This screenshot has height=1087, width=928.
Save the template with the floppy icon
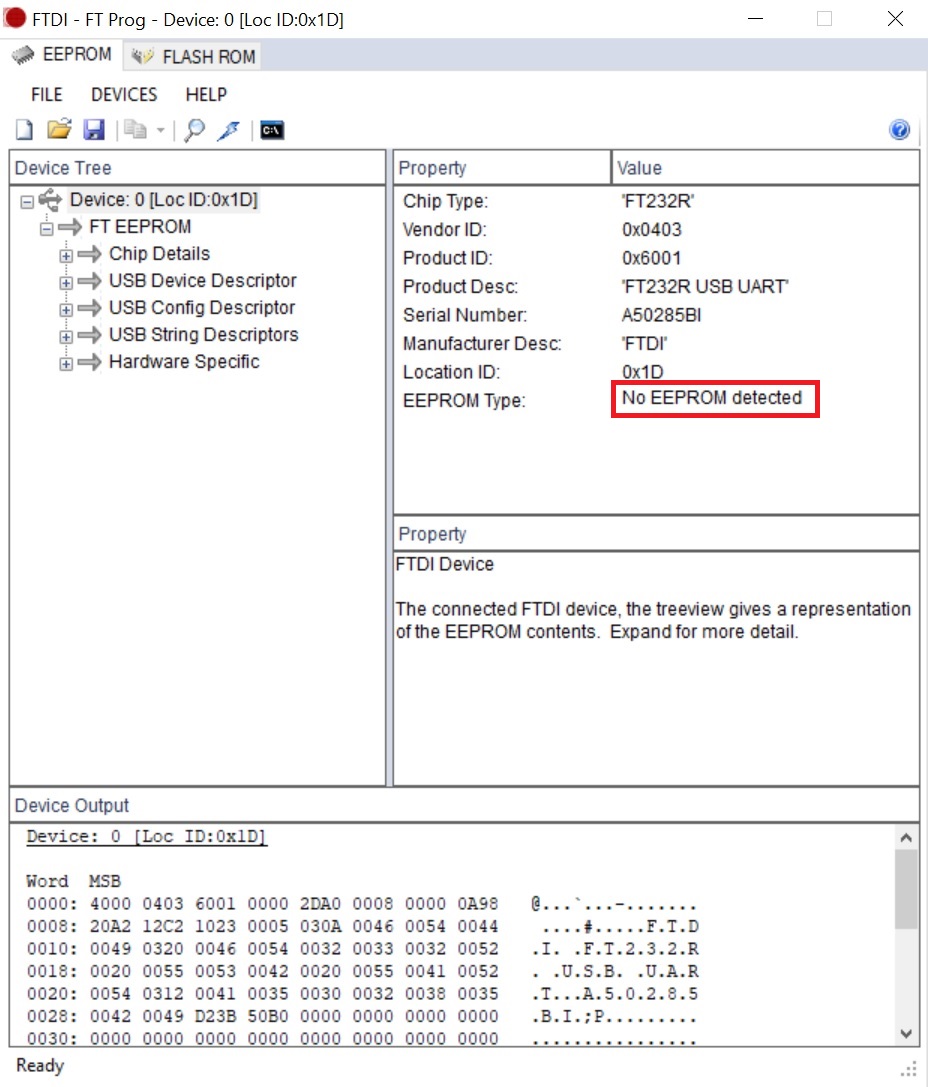click(x=94, y=130)
